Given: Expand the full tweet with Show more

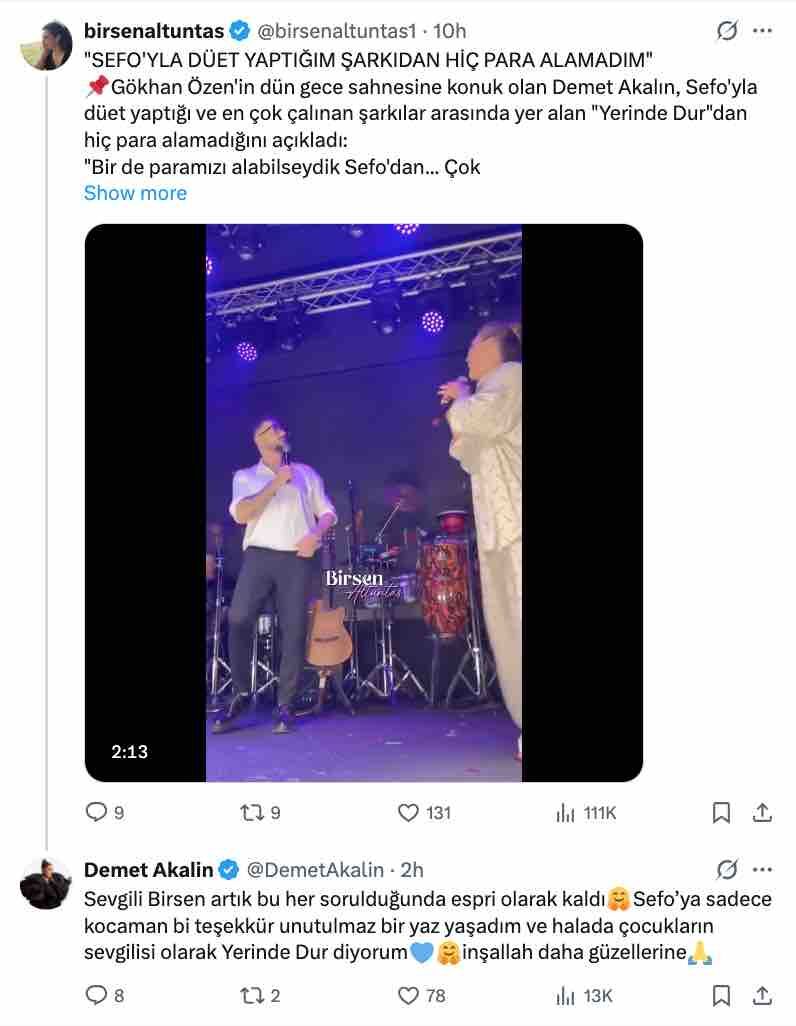Looking at the screenshot, I should click(135, 193).
